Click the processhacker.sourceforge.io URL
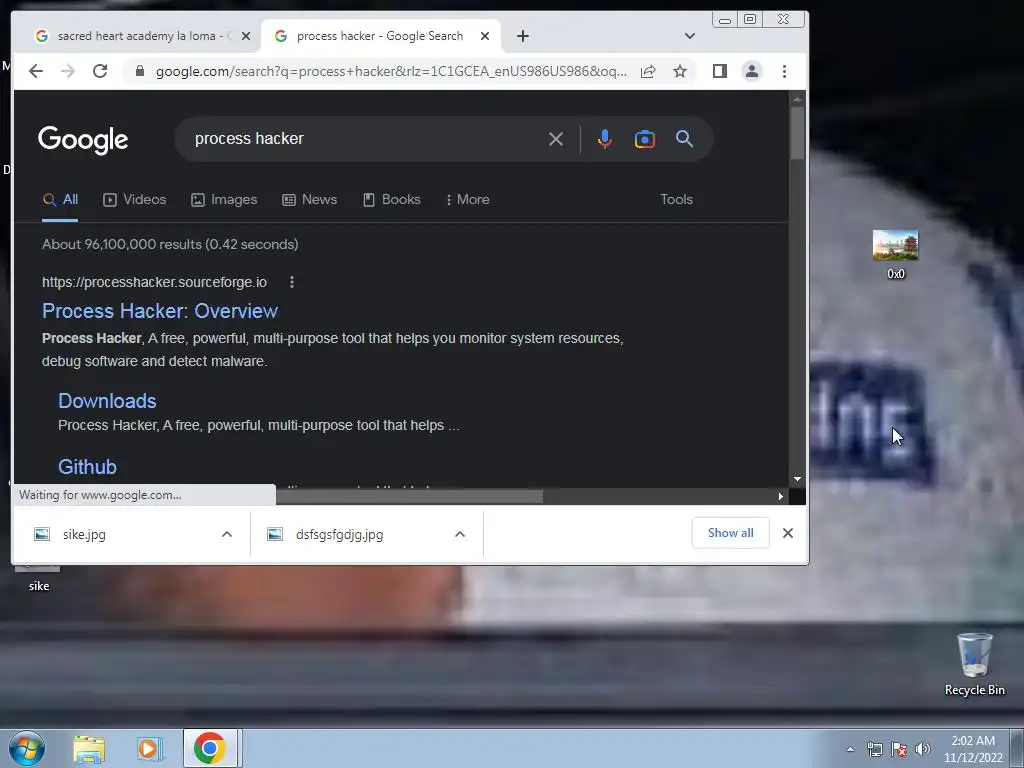Image resolution: width=1024 pixels, height=768 pixels. 154,282
